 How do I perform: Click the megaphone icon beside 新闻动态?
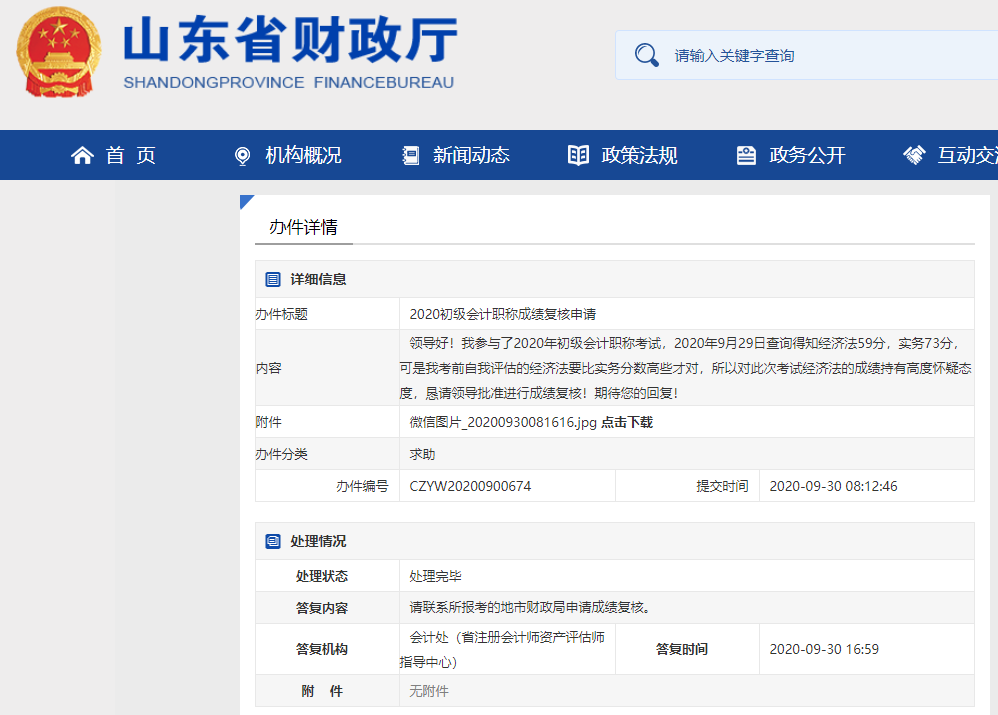tap(409, 155)
